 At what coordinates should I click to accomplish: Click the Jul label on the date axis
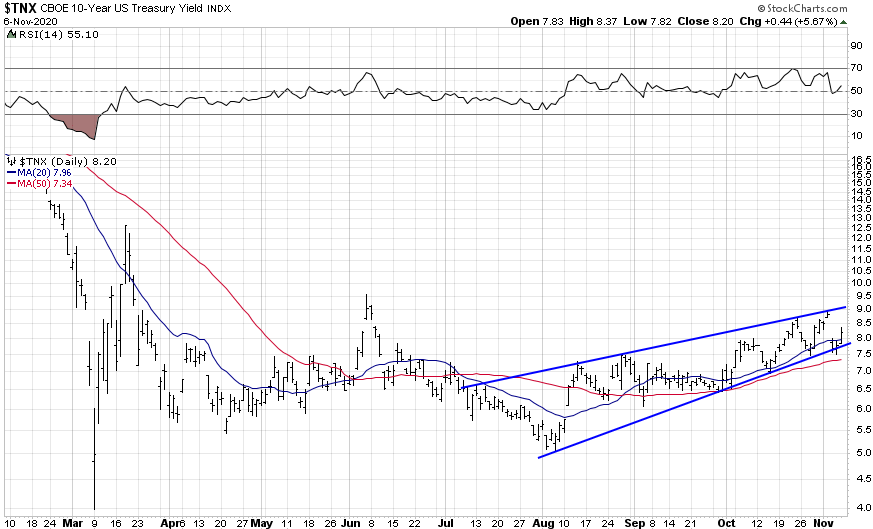(x=446, y=523)
